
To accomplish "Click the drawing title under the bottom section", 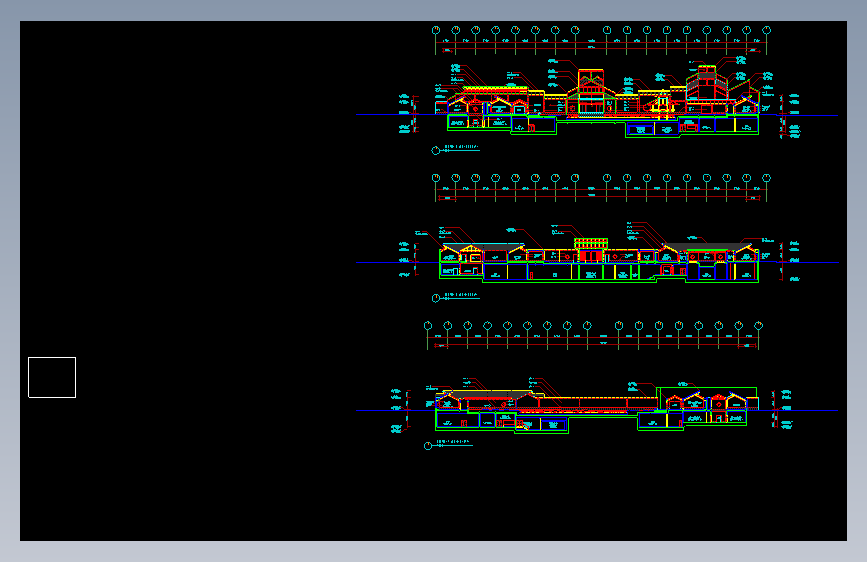I will 453,443.
